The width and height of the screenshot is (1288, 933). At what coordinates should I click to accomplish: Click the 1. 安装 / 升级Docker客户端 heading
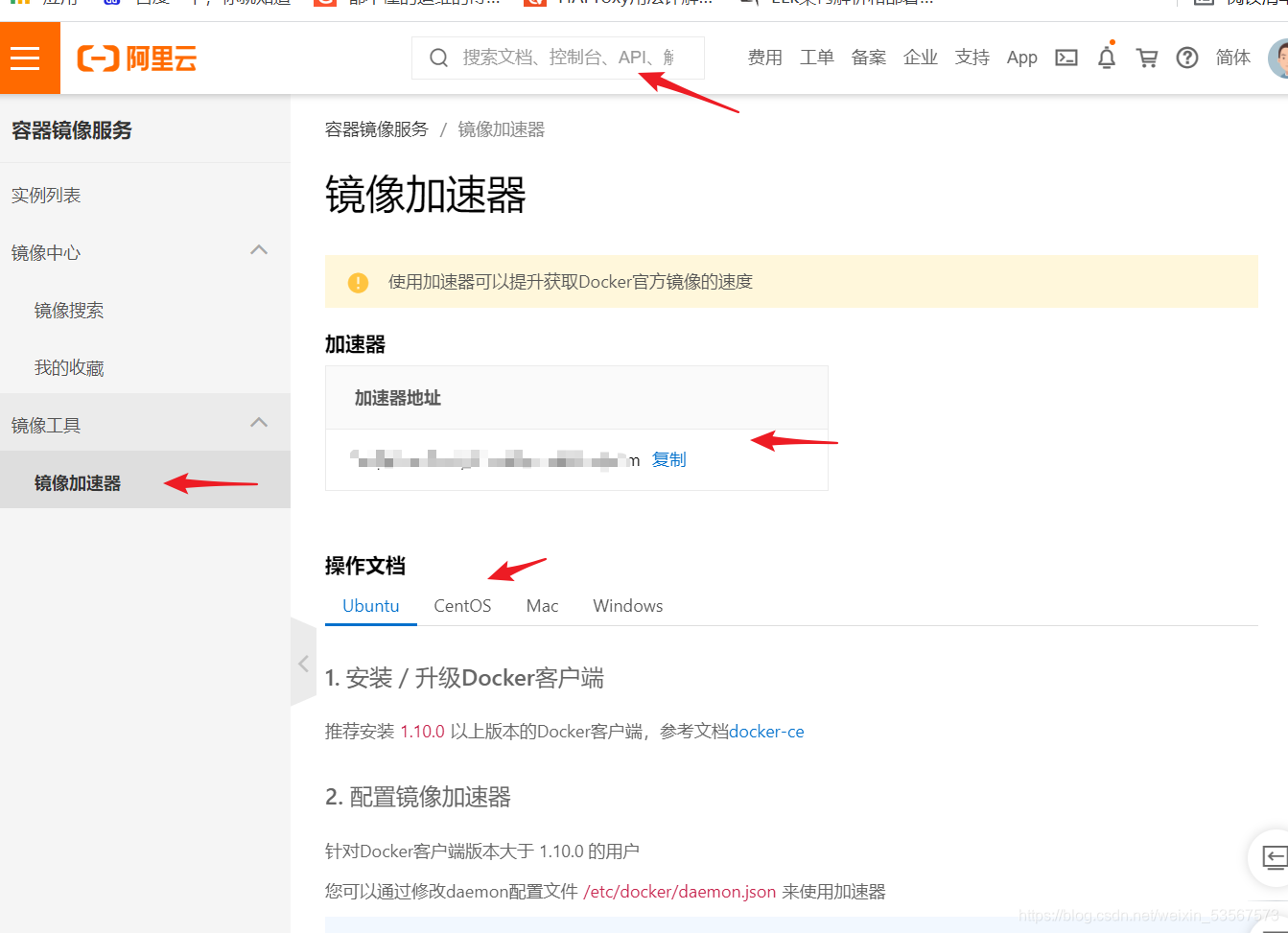tap(464, 678)
